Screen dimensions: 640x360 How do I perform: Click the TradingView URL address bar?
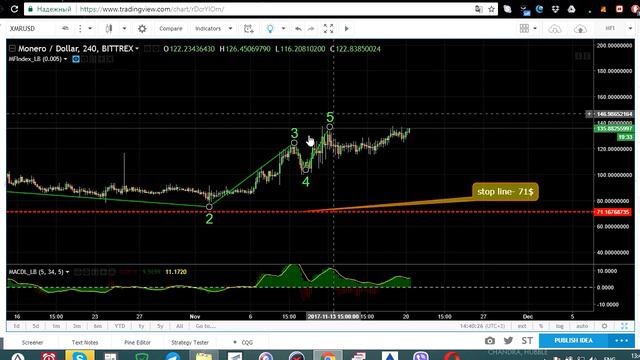[261, 9]
